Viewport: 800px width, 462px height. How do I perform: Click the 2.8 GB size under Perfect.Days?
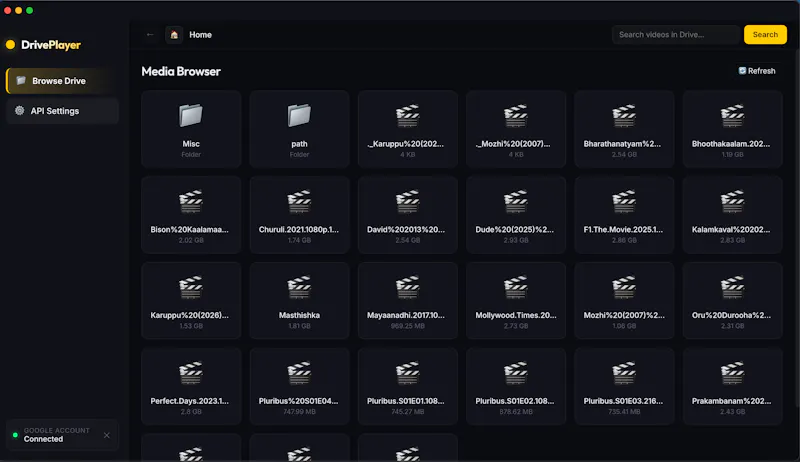(191, 412)
